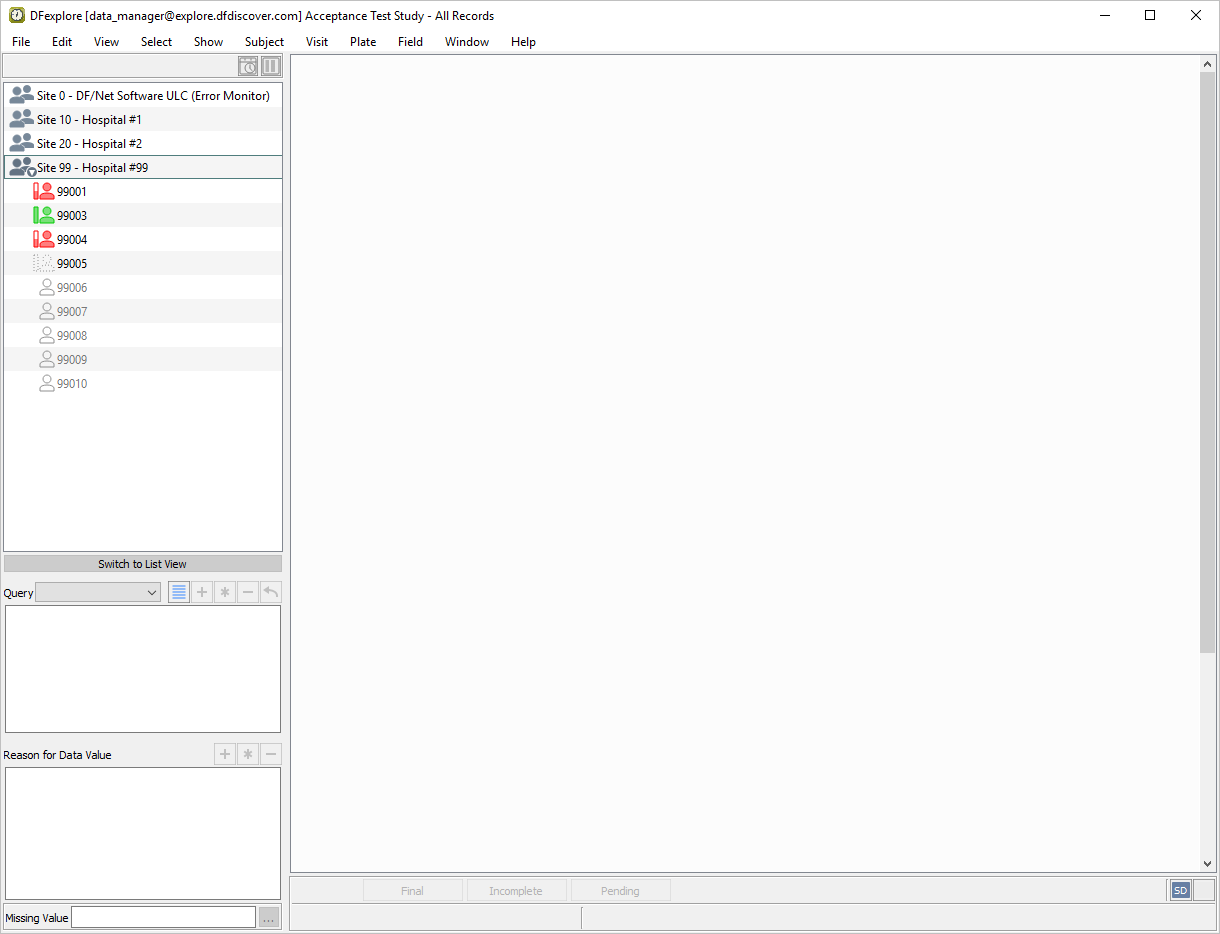Click the add query plus icon
This screenshot has width=1220, height=934.
click(202, 592)
